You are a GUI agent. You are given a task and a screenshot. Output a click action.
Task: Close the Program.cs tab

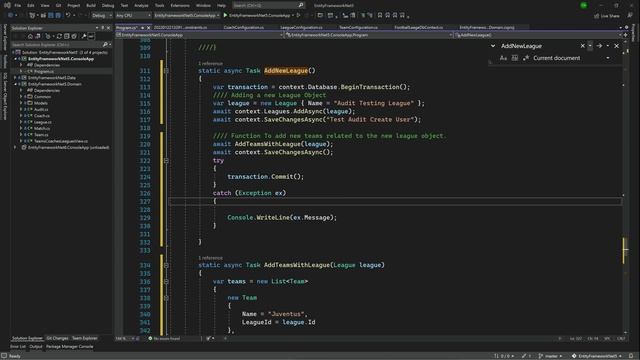click(x=149, y=28)
